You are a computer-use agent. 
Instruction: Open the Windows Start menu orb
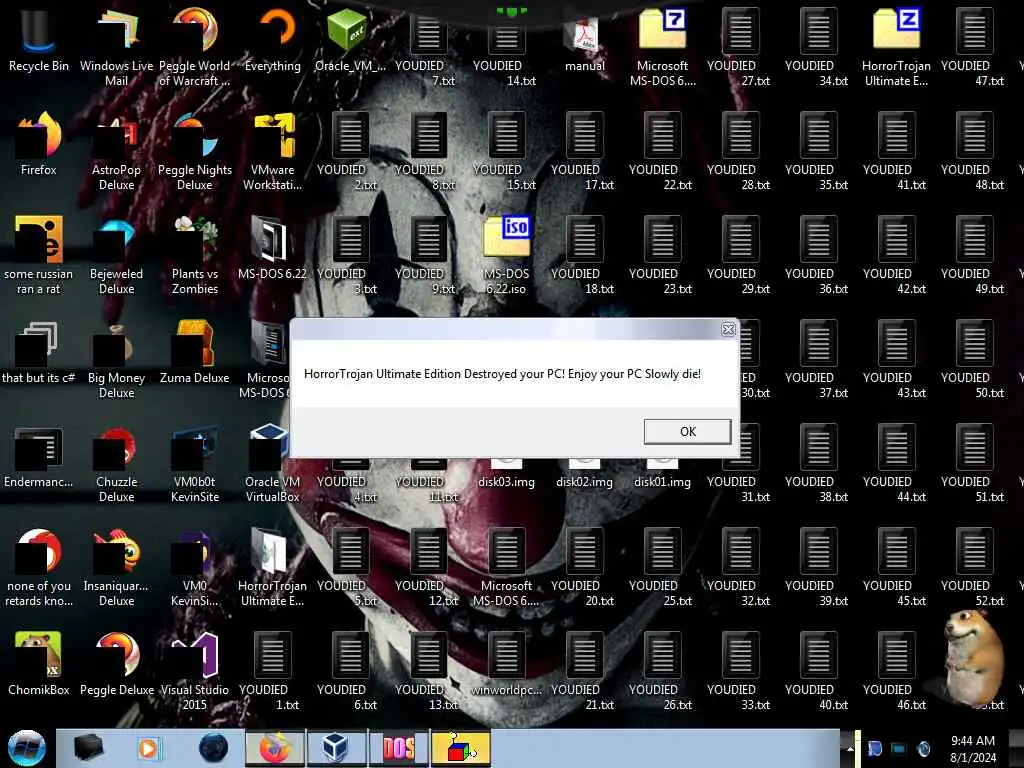click(27, 748)
